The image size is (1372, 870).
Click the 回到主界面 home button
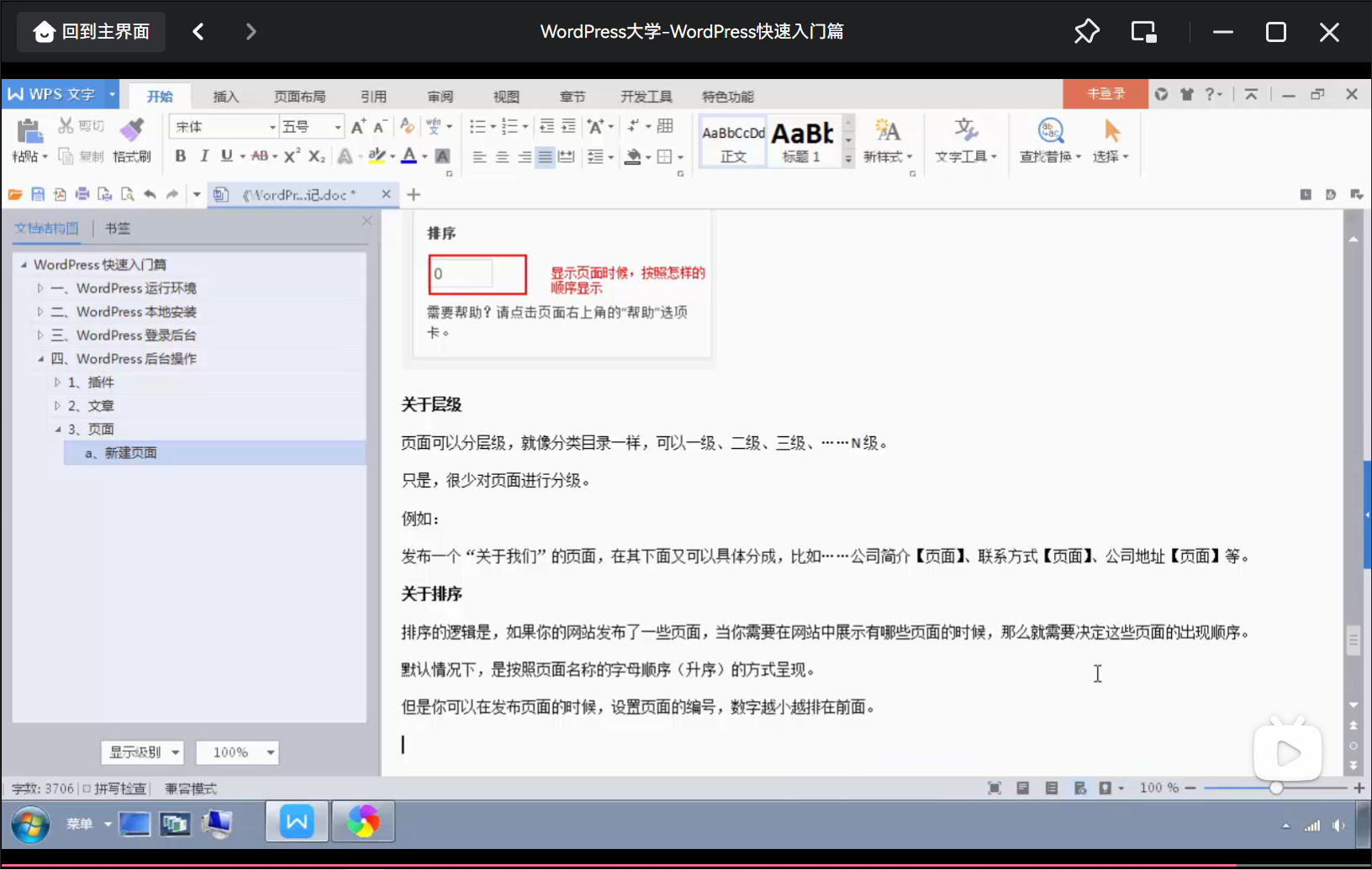(92, 32)
